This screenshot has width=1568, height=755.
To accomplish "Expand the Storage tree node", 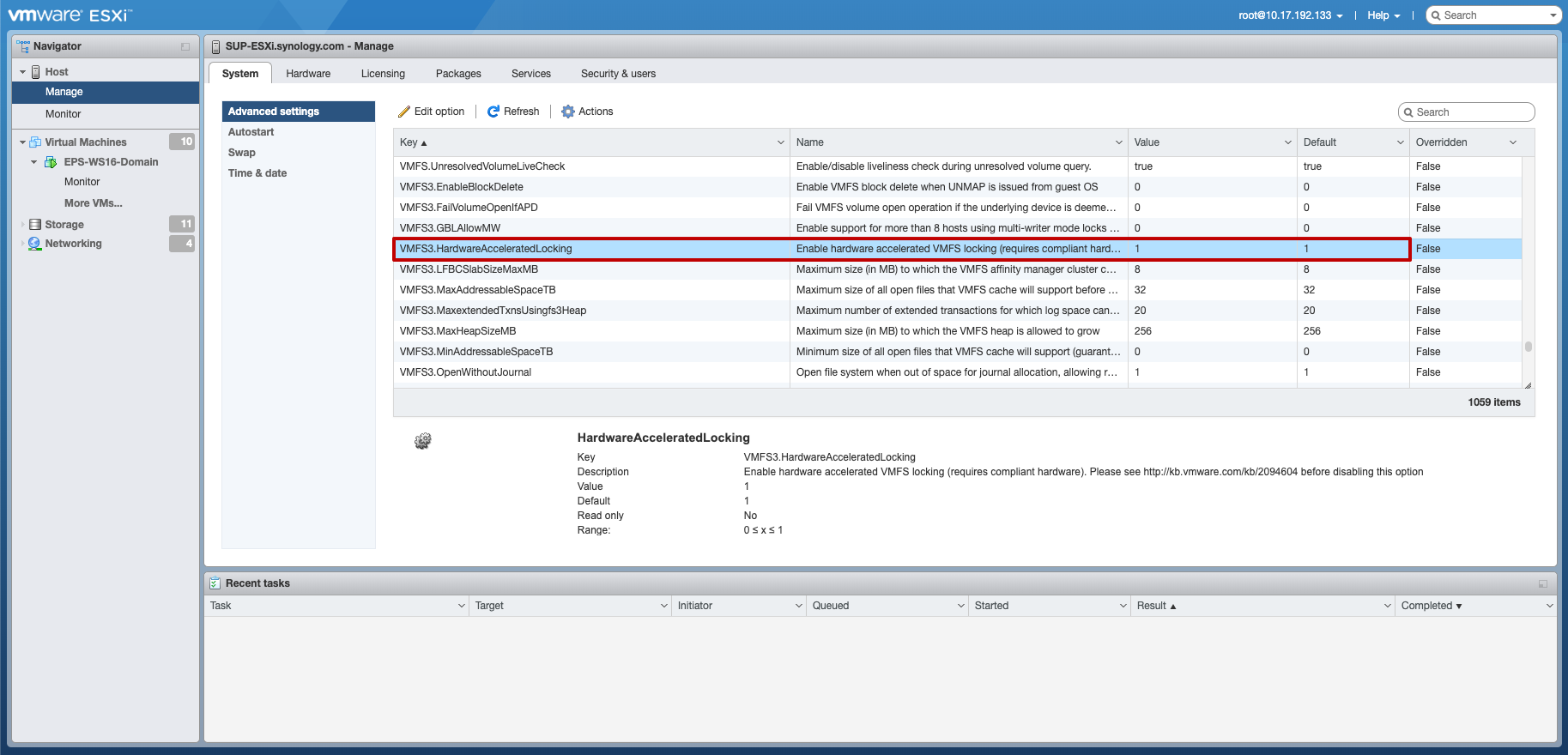I will pos(23,225).
